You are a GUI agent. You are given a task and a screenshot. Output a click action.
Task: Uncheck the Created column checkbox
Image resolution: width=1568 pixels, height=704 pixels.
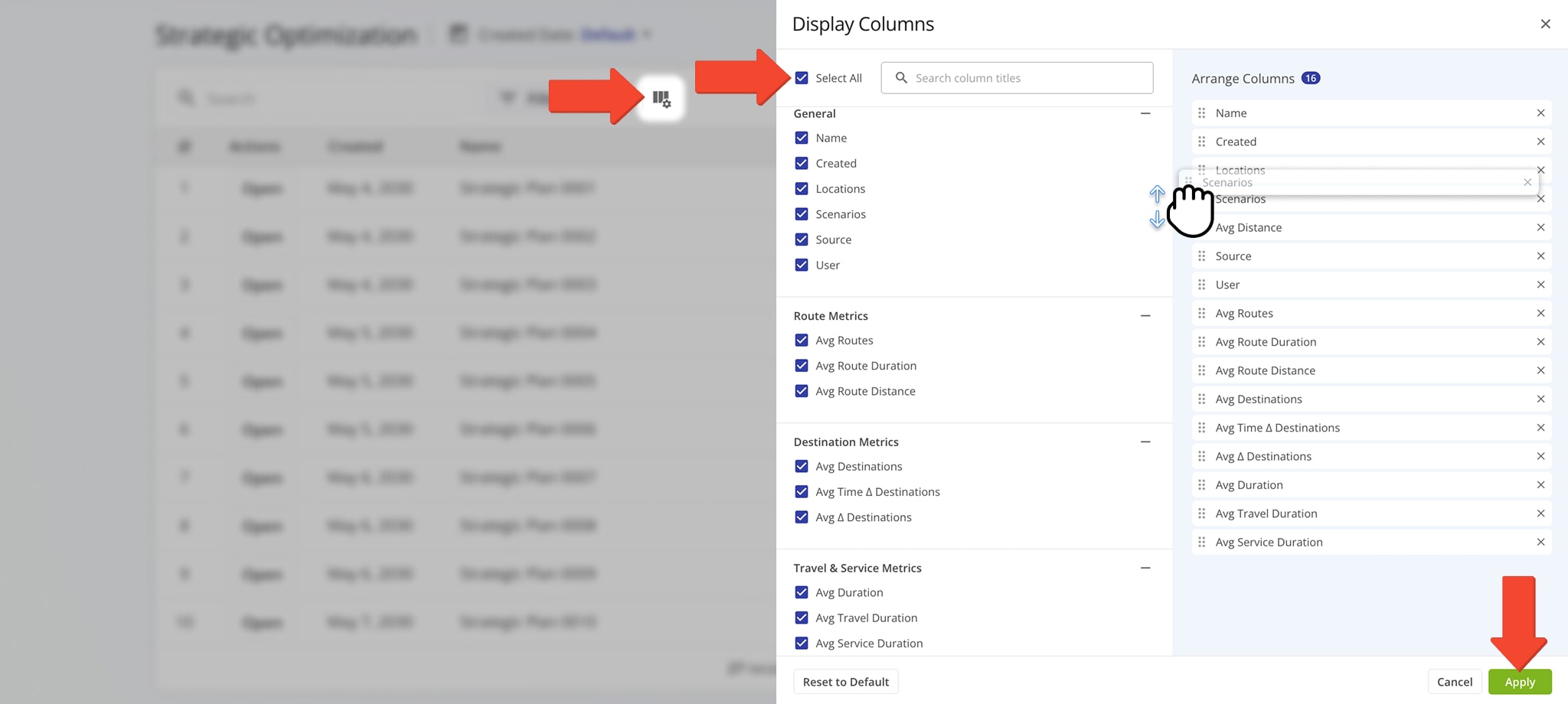pyautogui.click(x=802, y=163)
